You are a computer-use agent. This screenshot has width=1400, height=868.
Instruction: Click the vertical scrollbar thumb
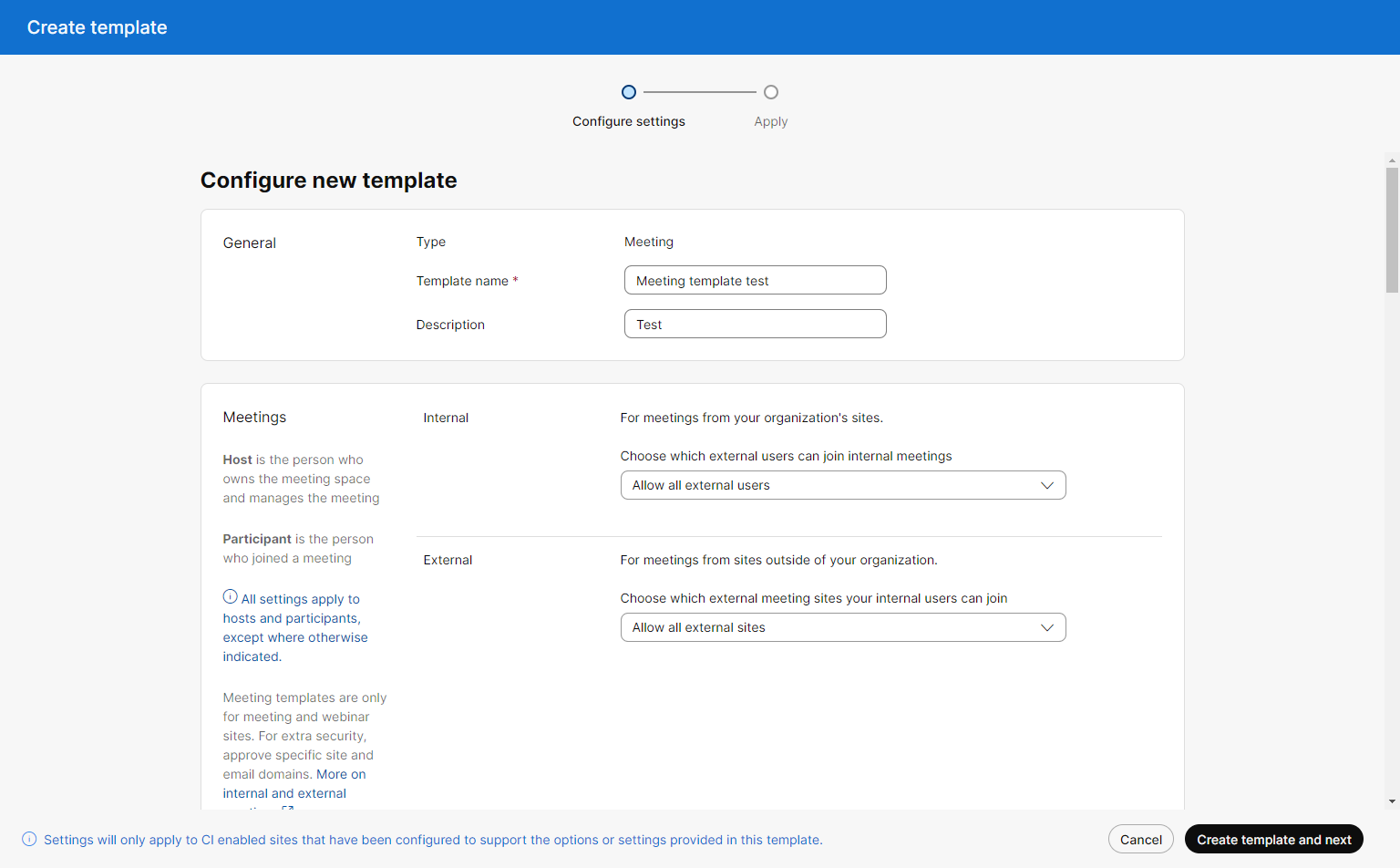1392,230
